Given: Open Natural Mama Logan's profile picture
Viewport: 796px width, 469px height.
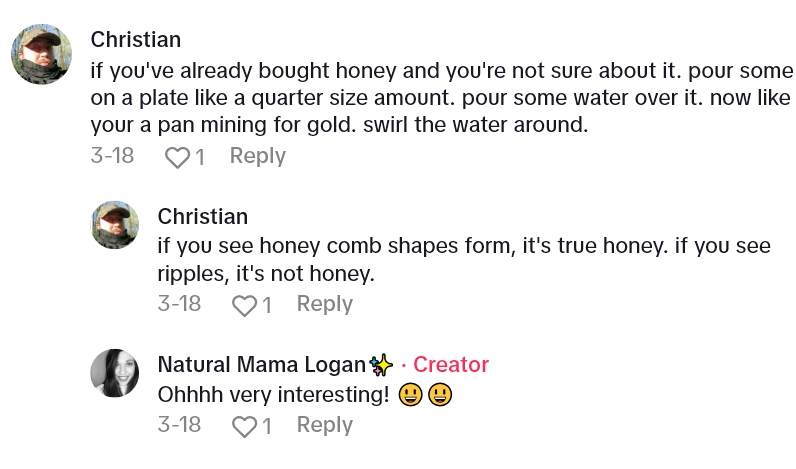Looking at the screenshot, I should tap(114, 373).
